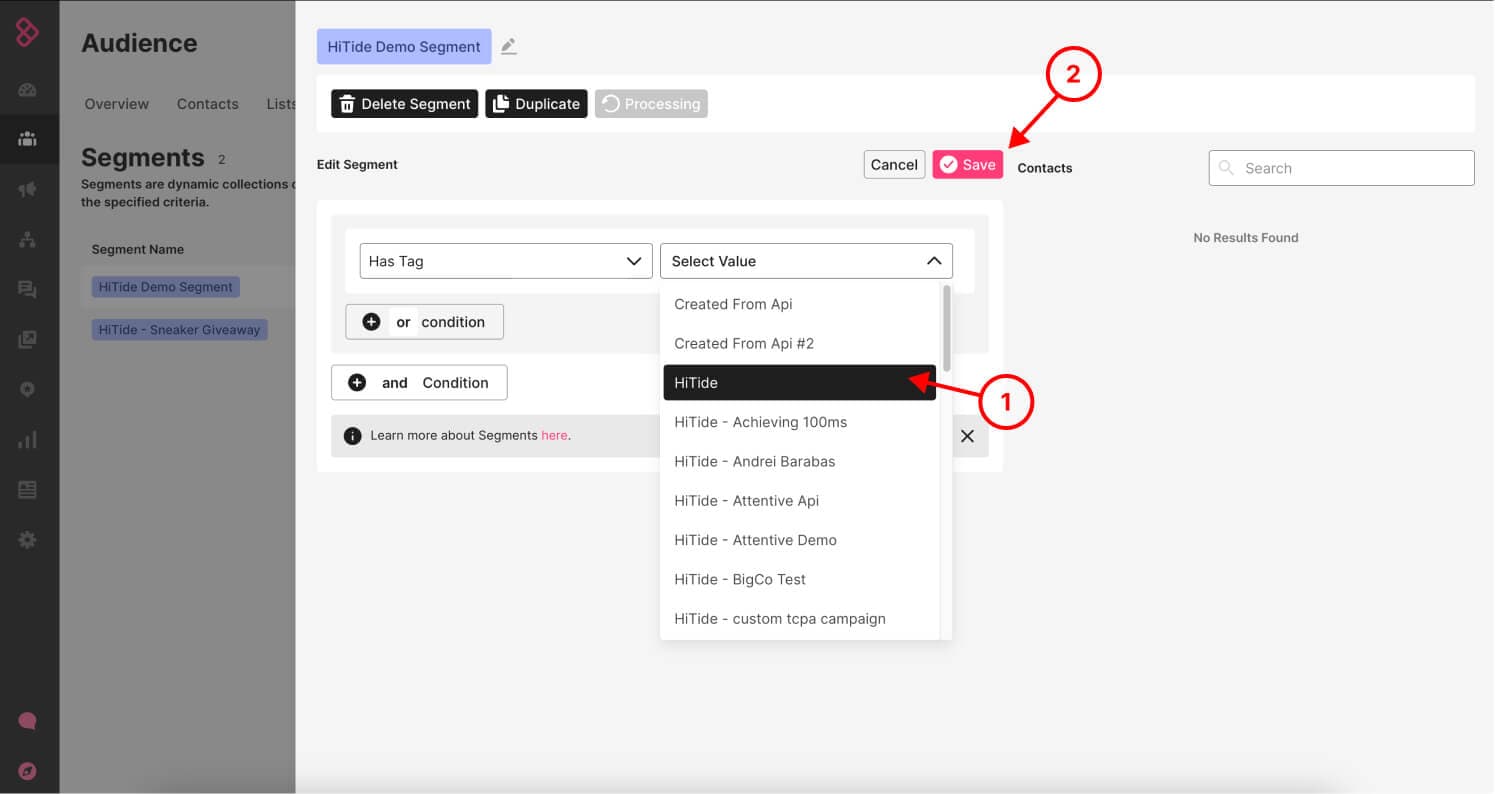
Task: Add an and Condition
Action: 419,383
